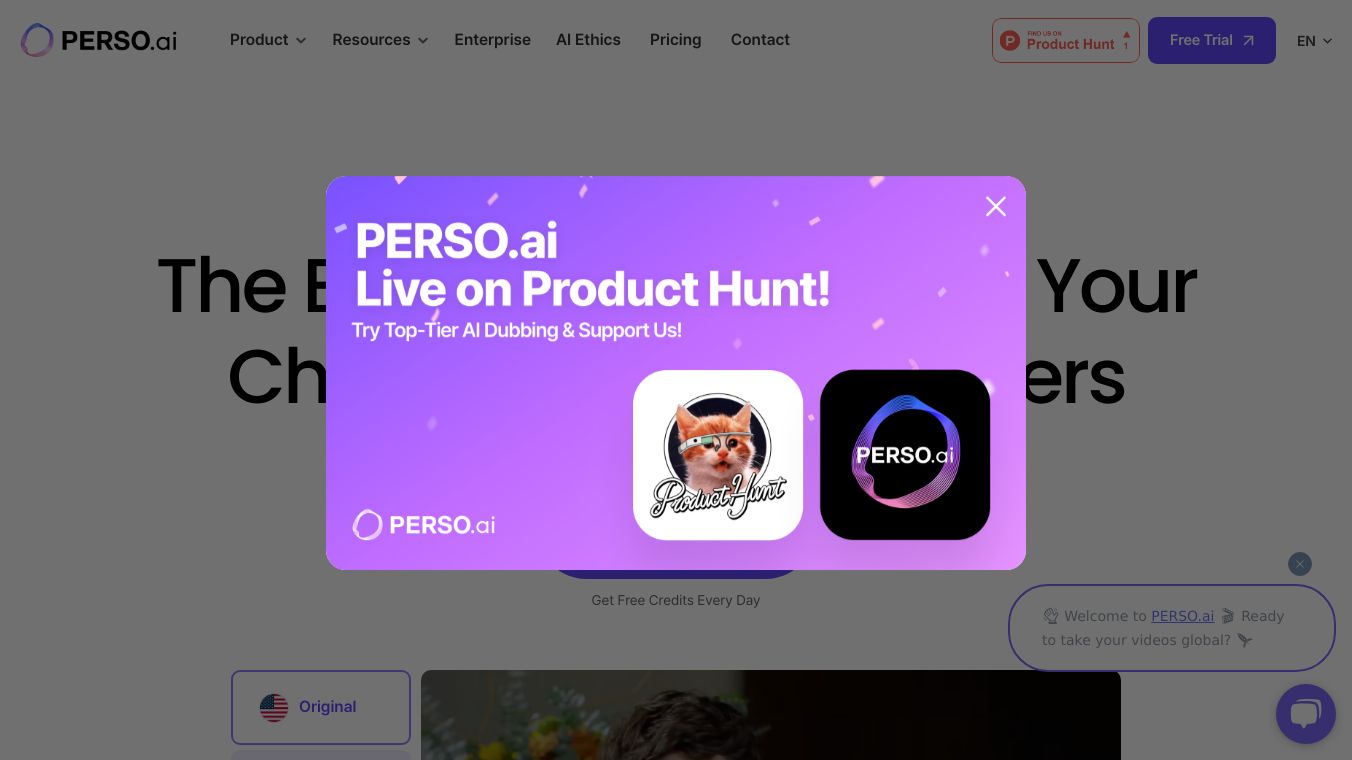The width and height of the screenshot is (1352, 760).
Task: Click PERSO.ai logo inside the popup
Action: coord(424,524)
